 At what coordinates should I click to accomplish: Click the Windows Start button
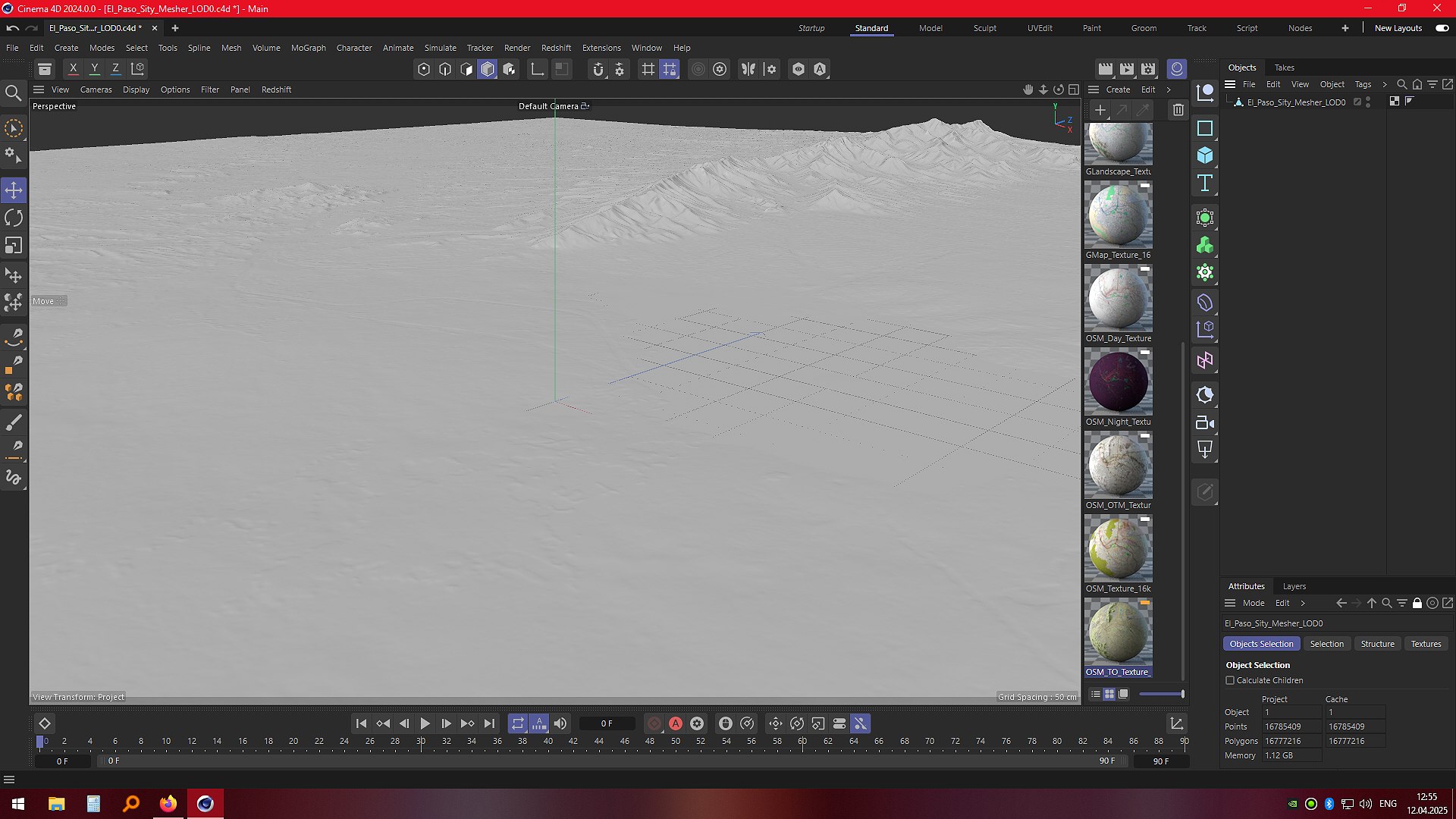pyautogui.click(x=18, y=804)
